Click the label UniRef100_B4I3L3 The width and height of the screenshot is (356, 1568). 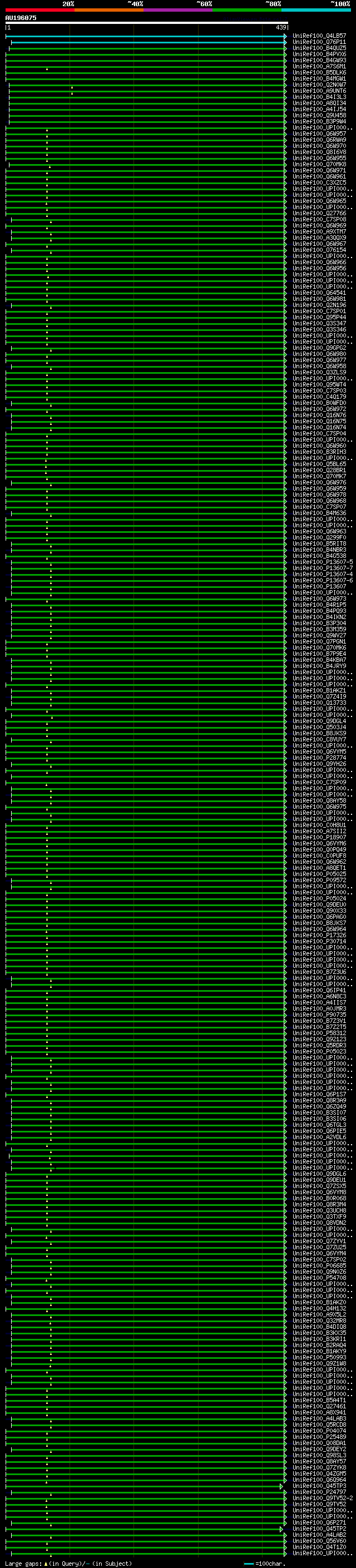[x=319, y=97]
